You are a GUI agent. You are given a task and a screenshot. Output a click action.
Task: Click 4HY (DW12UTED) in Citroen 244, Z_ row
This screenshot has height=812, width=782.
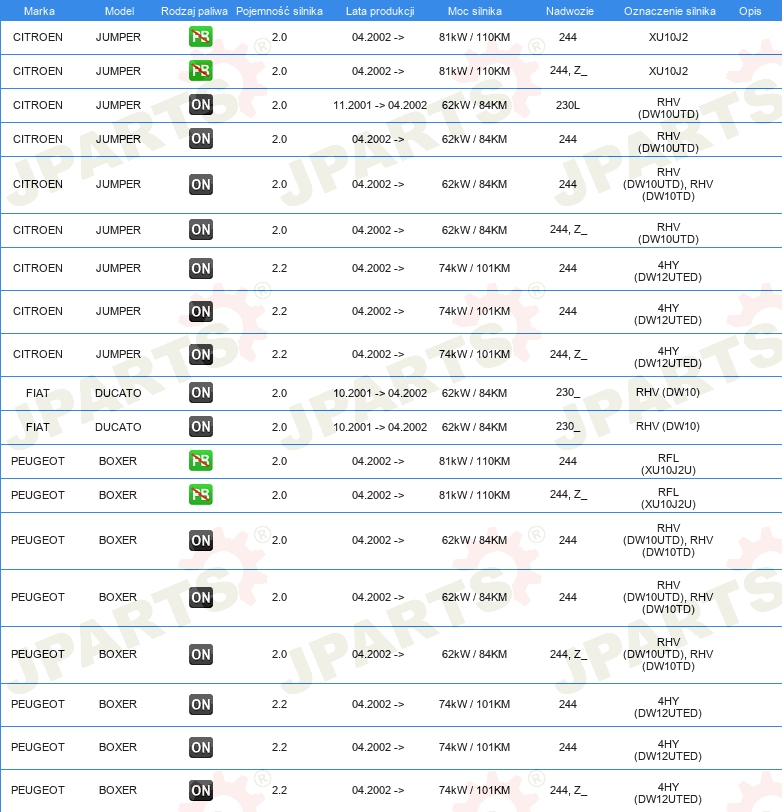point(668,357)
